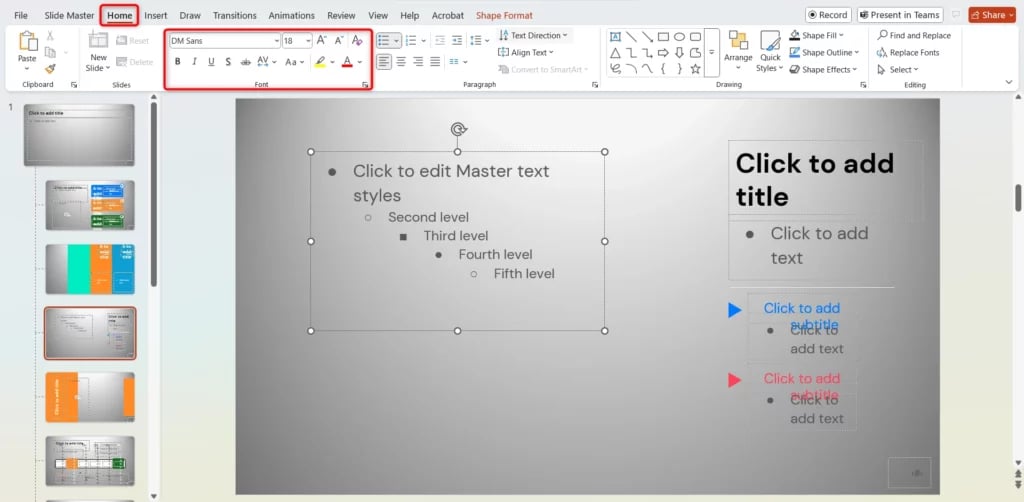Open the font name dropdown DM Sans
This screenshot has width=1024, height=502.
[276, 40]
